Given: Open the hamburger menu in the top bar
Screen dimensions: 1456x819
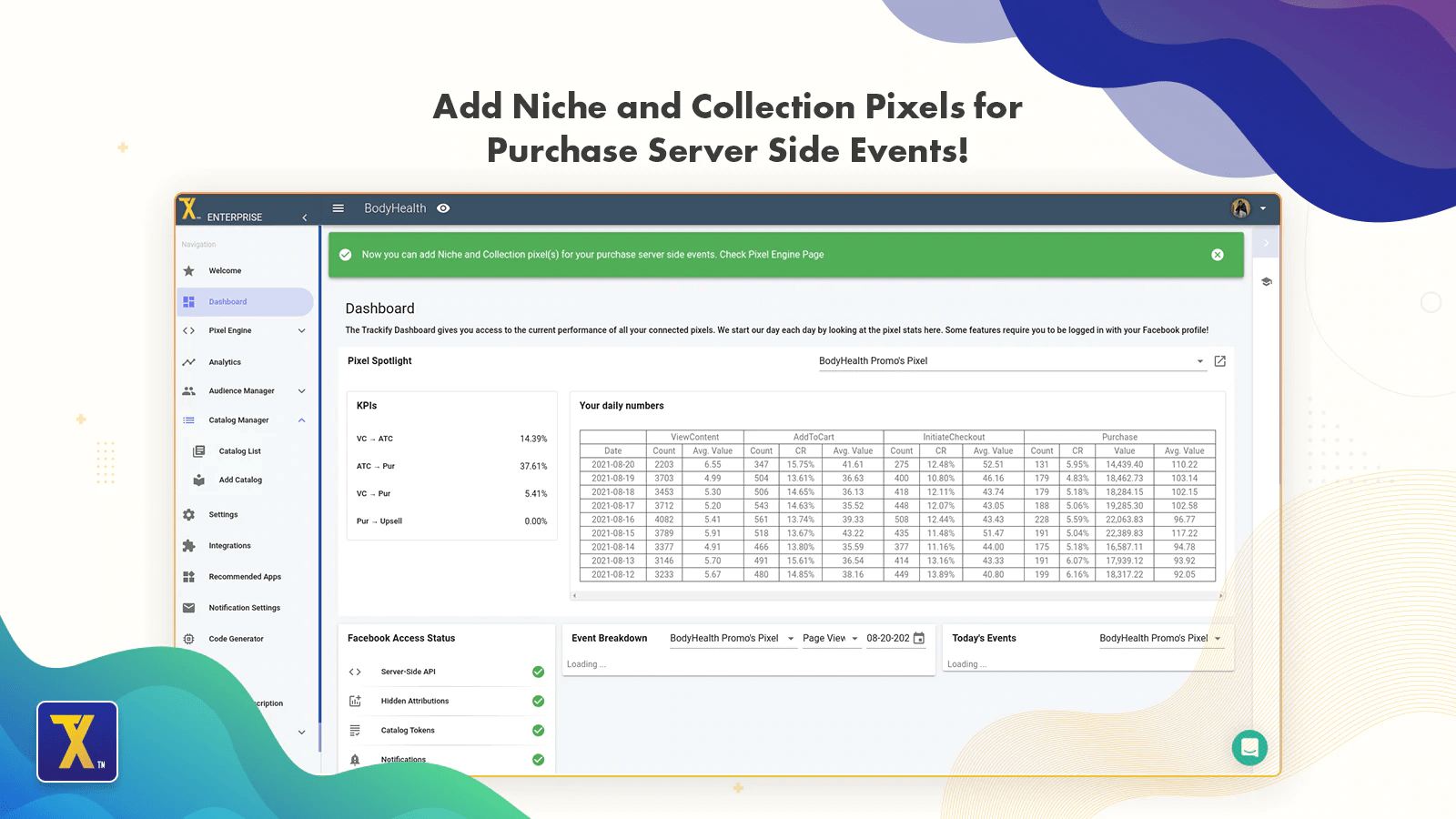Looking at the screenshot, I should (338, 208).
